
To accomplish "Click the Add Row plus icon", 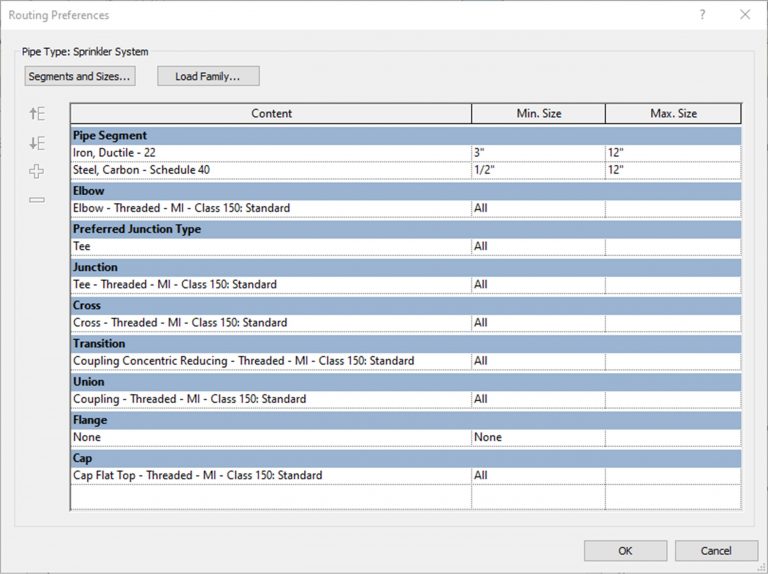I will pos(37,172).
